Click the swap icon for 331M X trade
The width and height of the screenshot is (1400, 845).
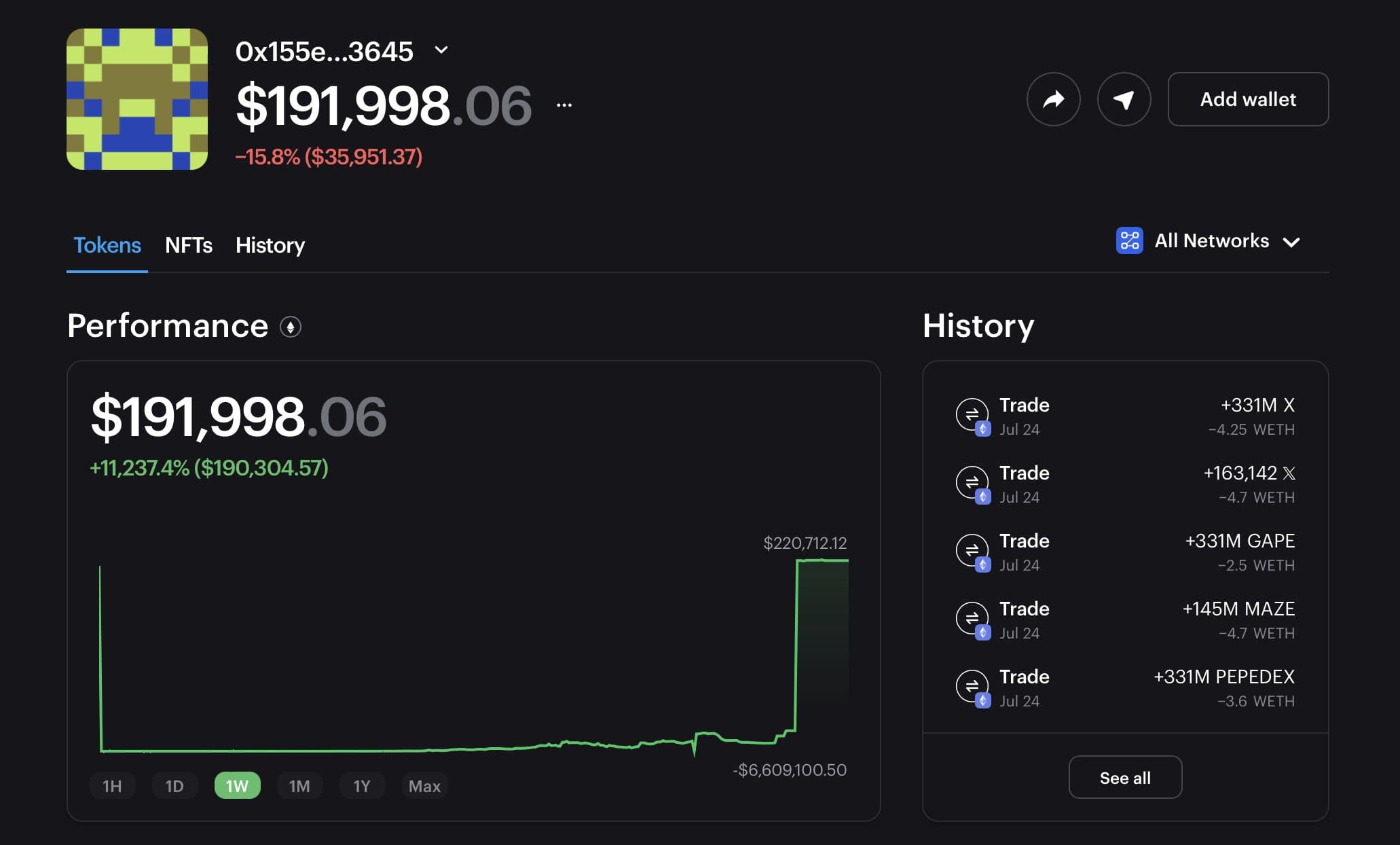[x=972, y=414]
